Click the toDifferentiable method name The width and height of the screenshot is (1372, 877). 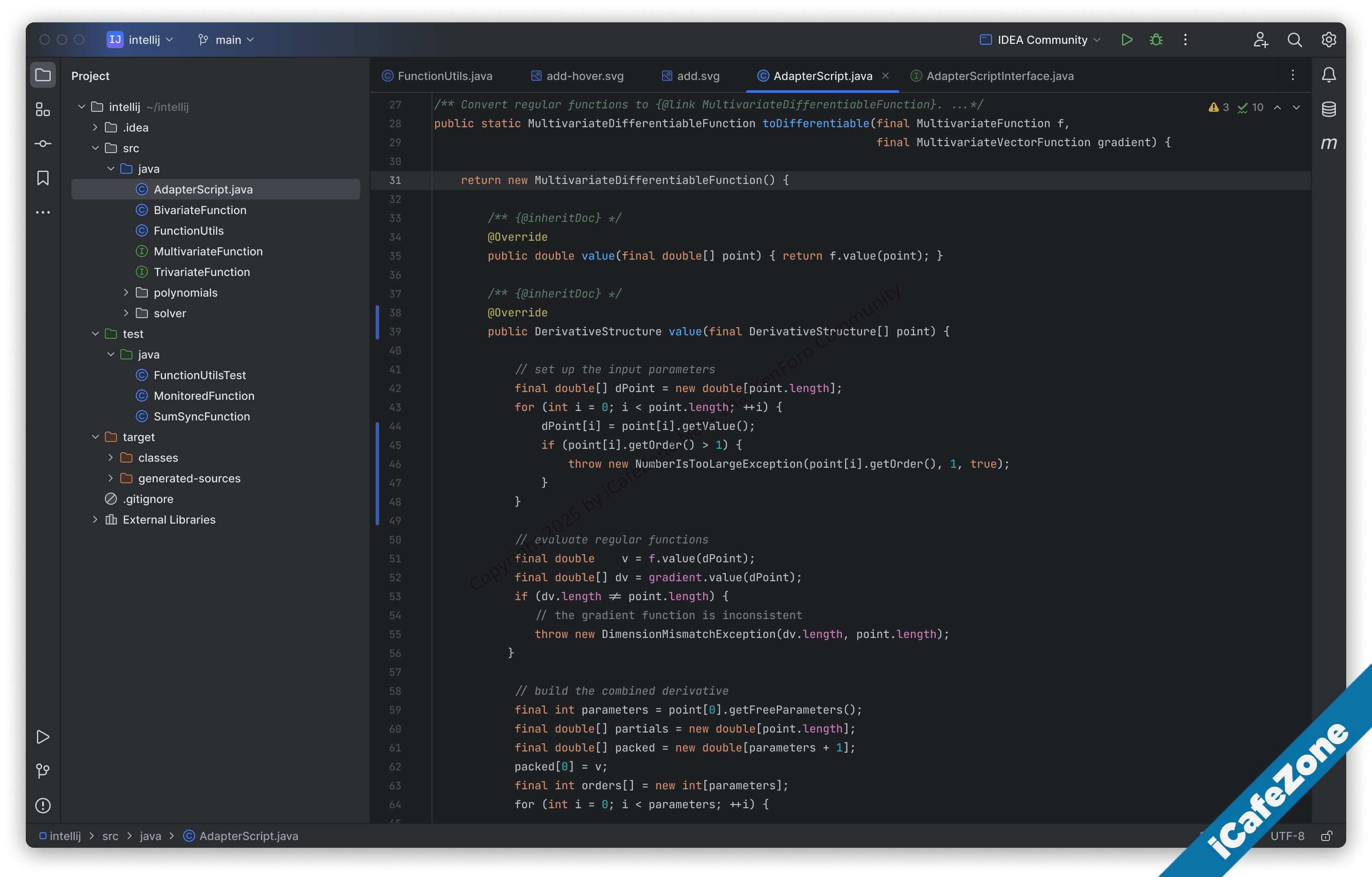point(815,123)
